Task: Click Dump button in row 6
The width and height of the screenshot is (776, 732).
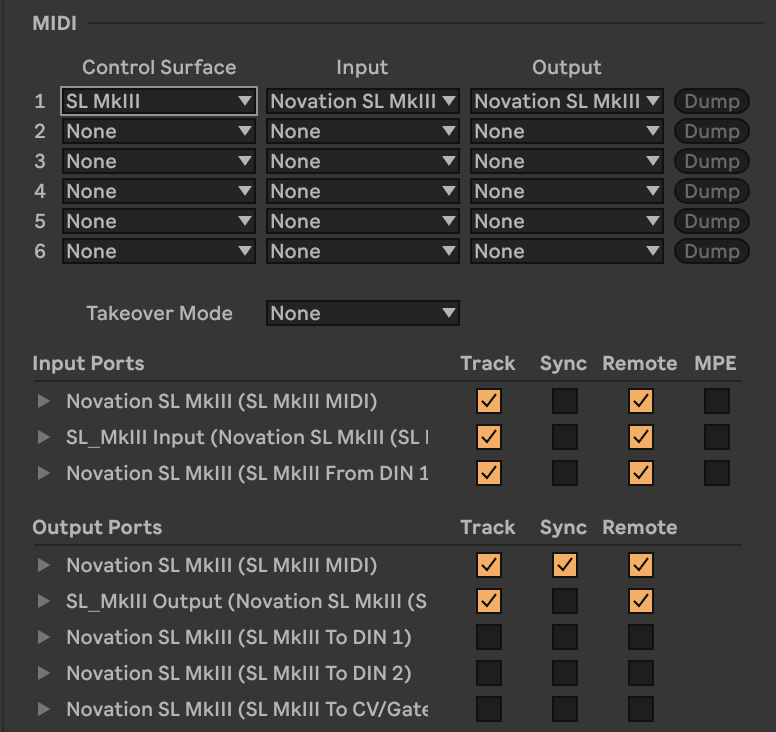Action: pos(712,251)
